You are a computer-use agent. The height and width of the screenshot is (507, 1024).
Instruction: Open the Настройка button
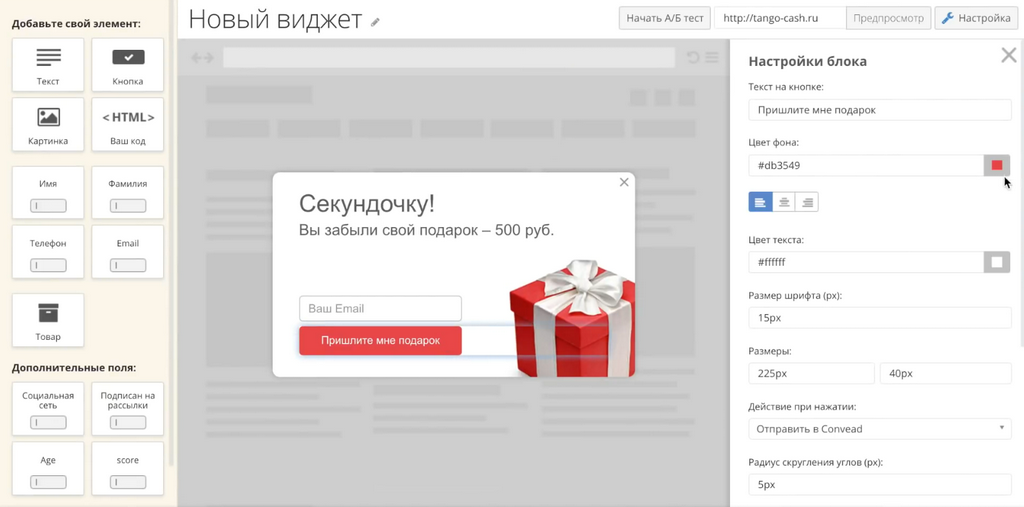tap(976, 18)
